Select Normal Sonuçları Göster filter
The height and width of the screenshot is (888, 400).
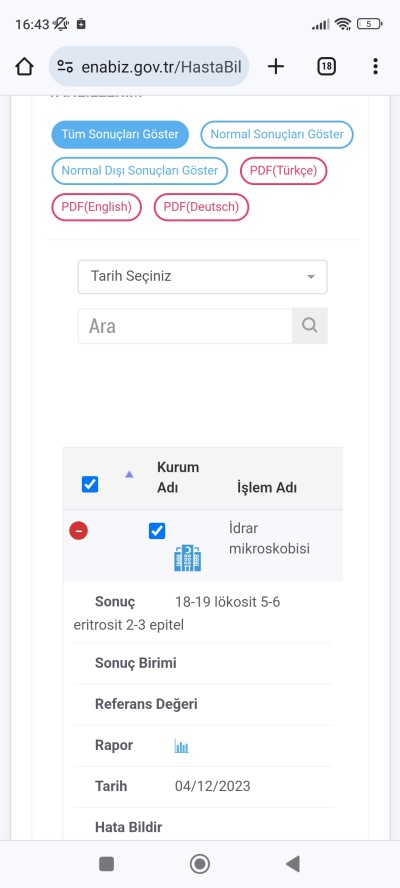point(277,135)
